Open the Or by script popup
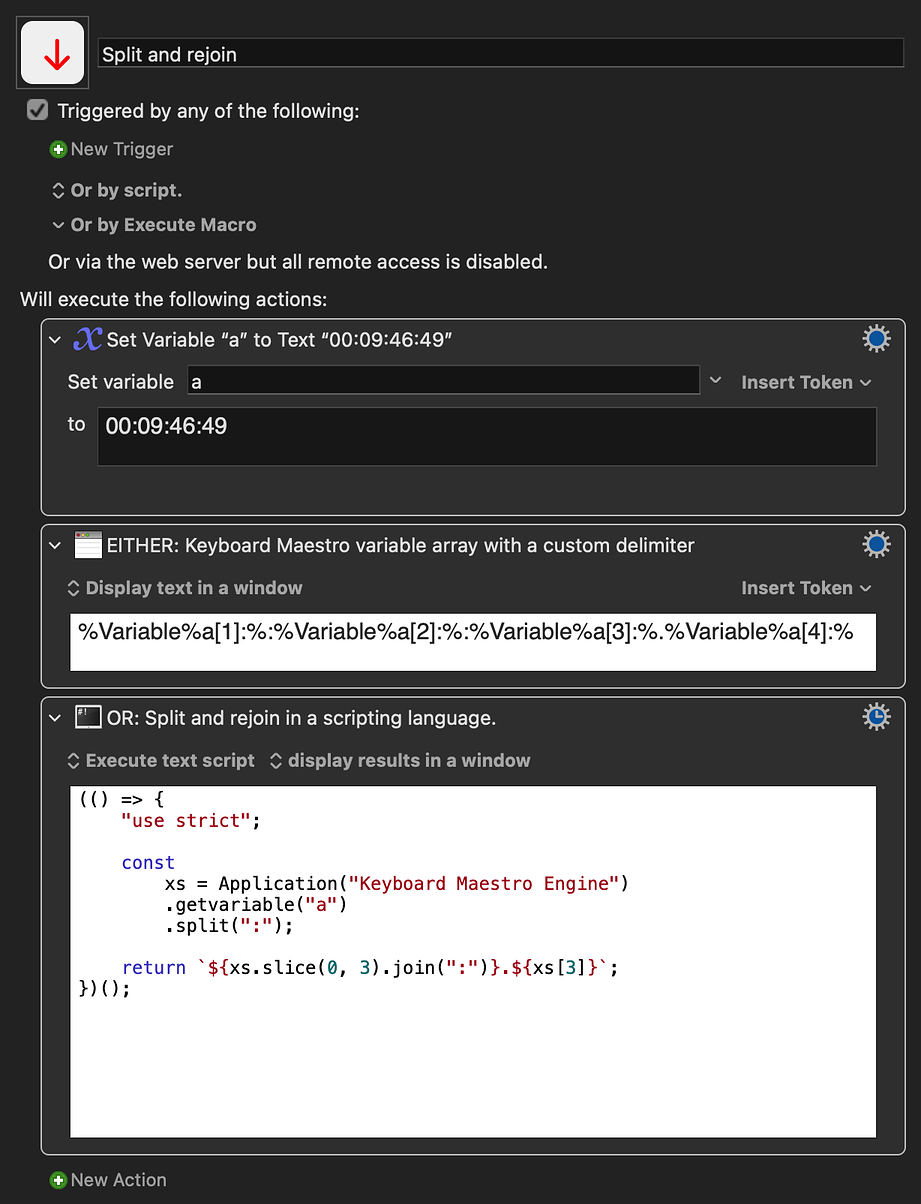The height and width of the screenshot is (1204, 921). click(116, 190)
